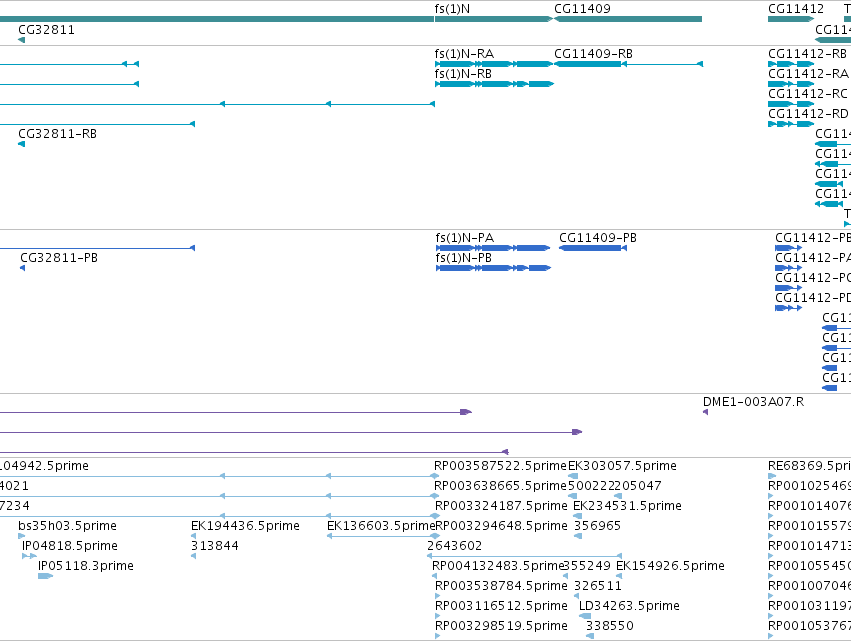
Task: Select protein fs(1)N-PA
Action: pyautogui.click(x=465, y=238)
